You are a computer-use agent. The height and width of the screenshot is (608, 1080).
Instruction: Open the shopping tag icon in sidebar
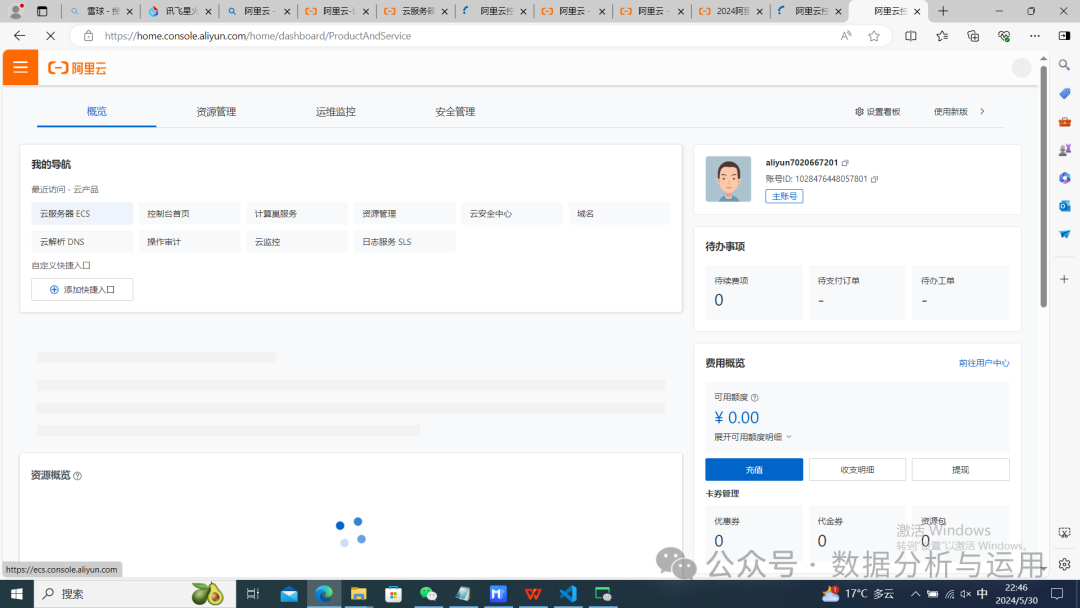1064,93
